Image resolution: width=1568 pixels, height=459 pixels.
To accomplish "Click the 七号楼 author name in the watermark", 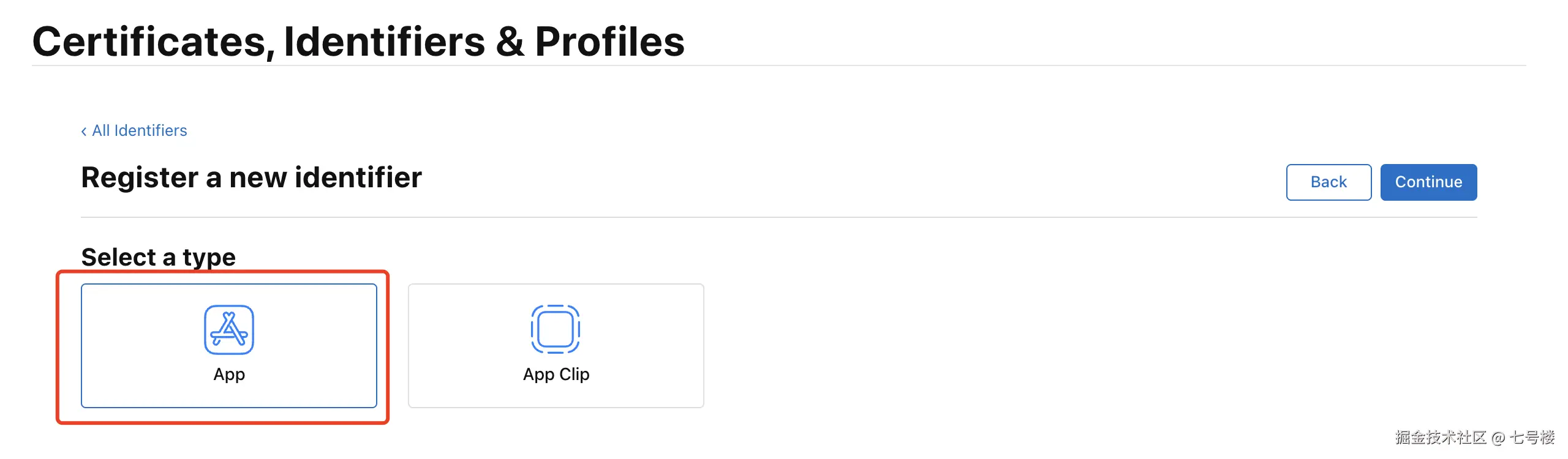I will coord(1532,438).
